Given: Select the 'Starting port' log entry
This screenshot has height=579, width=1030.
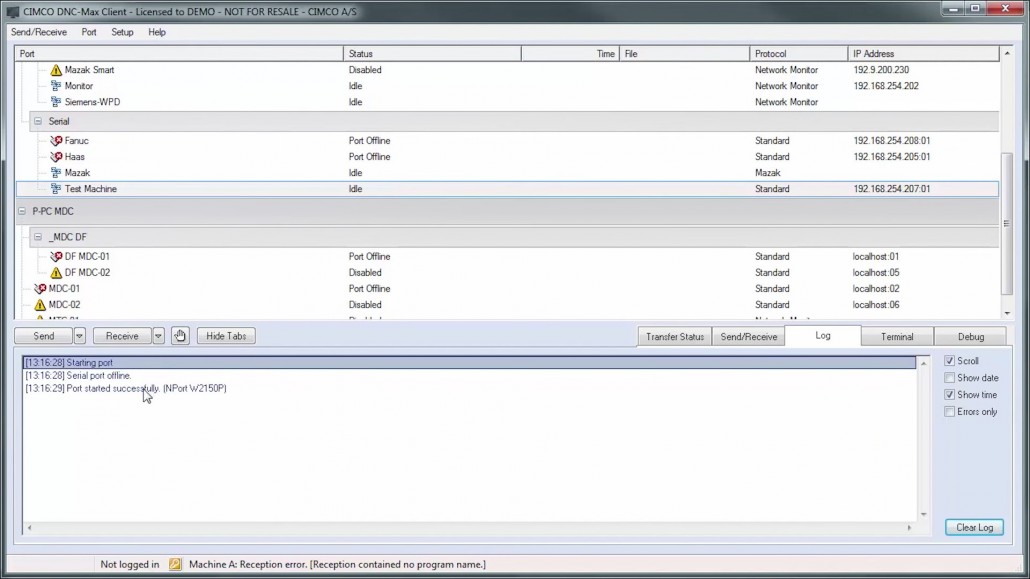Looking at the screenshot, I should [x=470, y=363].
